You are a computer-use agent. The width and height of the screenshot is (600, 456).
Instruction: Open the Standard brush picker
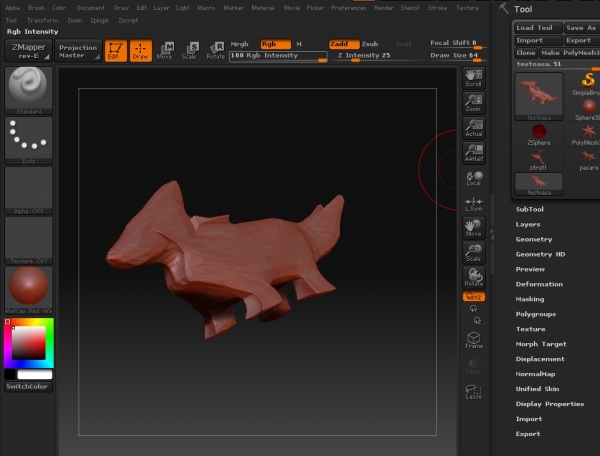29,90
